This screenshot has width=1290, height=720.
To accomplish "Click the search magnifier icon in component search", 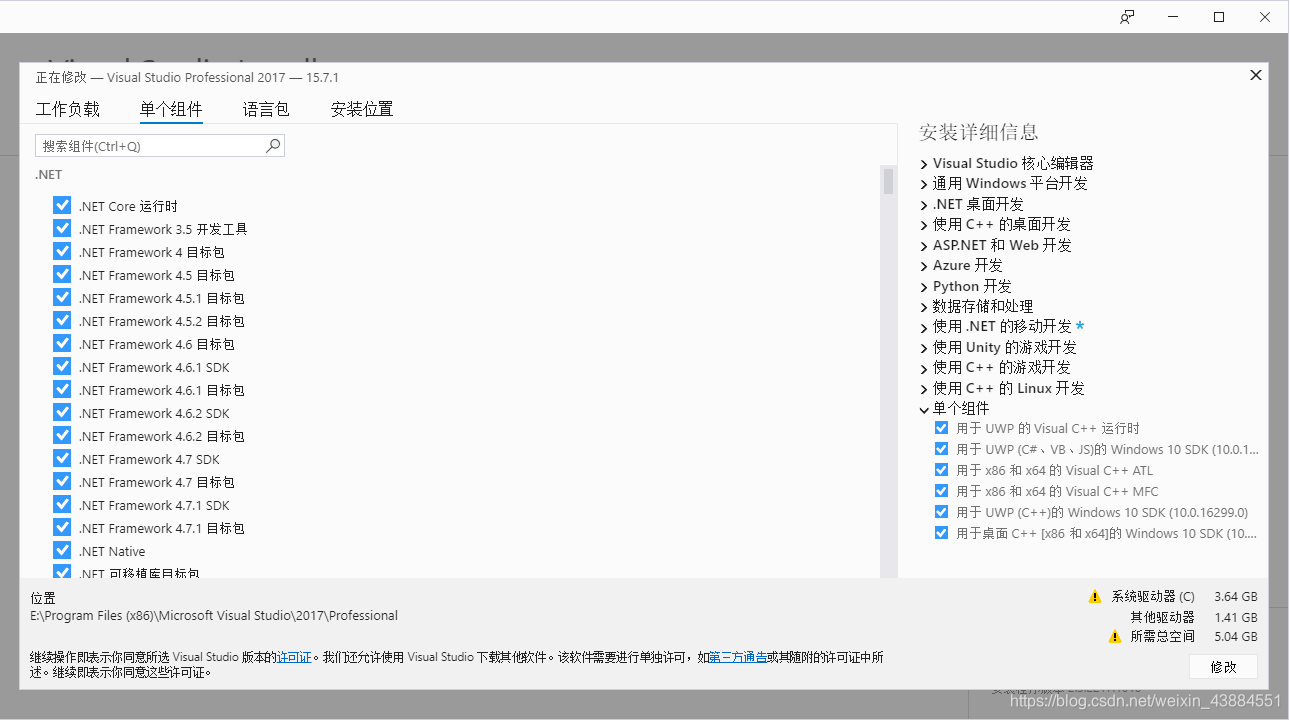I will tap(273, 146).
